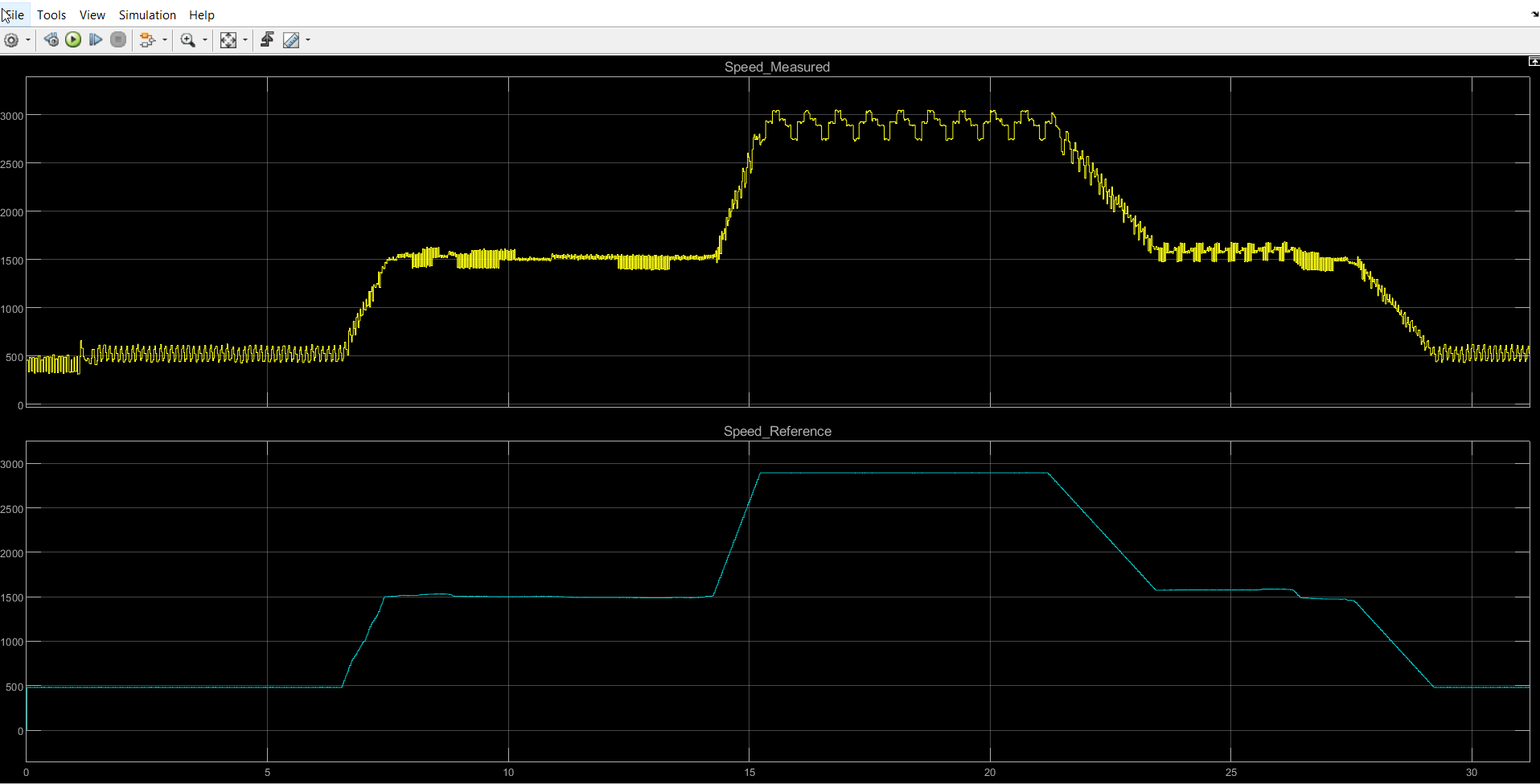Image resolution: width=1540 pixels, height=784 pixels.
Task: Open the scope Configuration Properties gear
Action: 11,39
